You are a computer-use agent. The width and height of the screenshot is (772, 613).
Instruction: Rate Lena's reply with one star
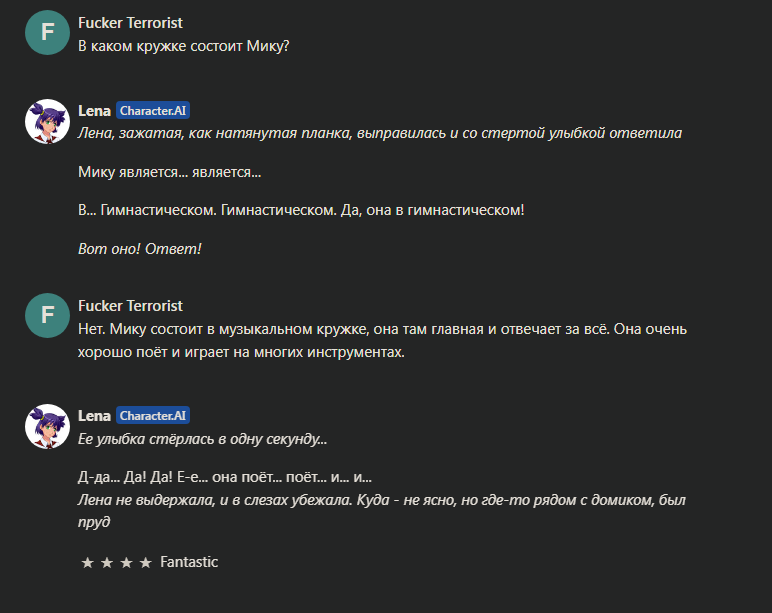coord(88,562)
